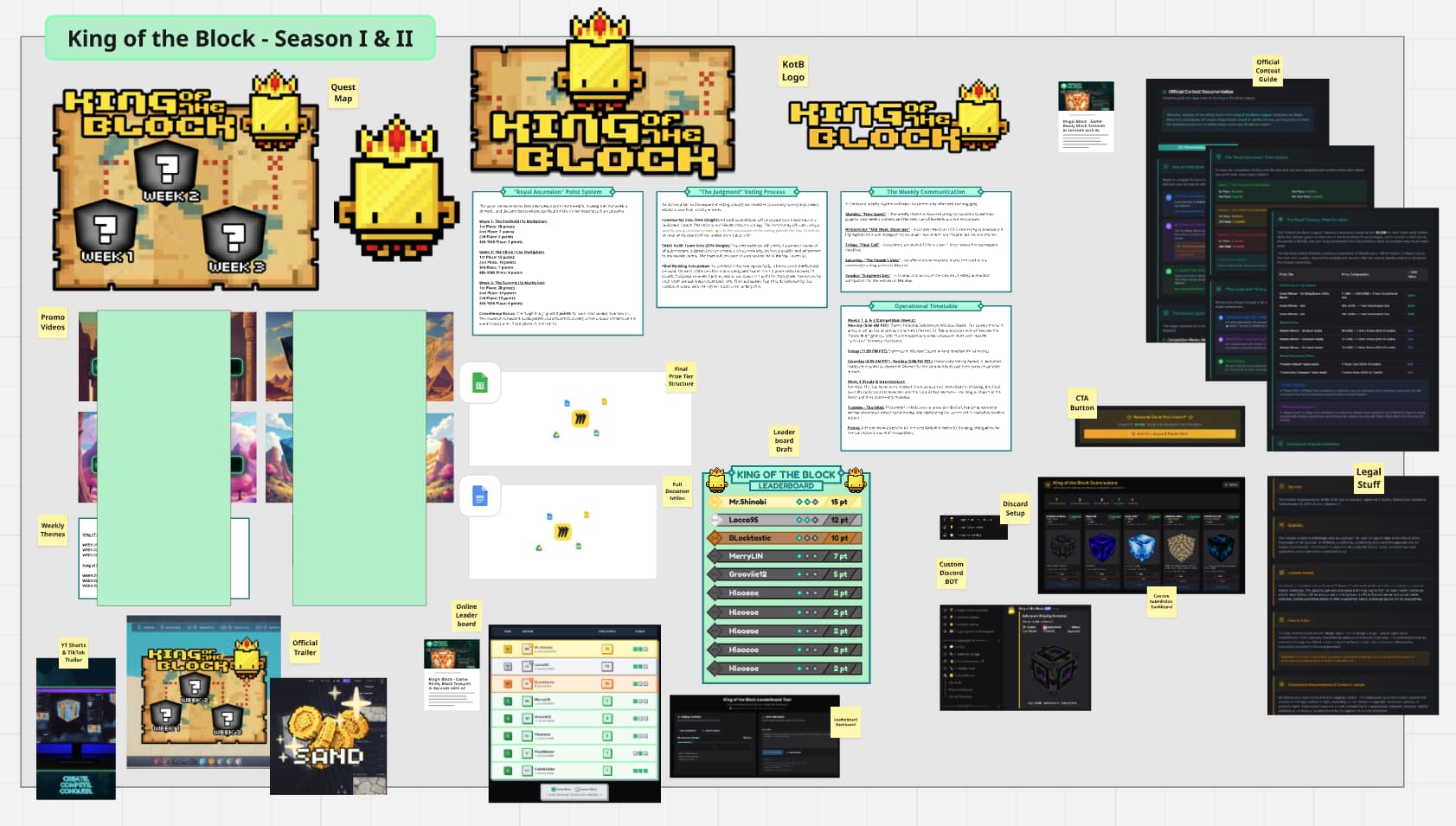
Task: Open the "Royal Ascension" Point System text card
Action: point(558,262)
